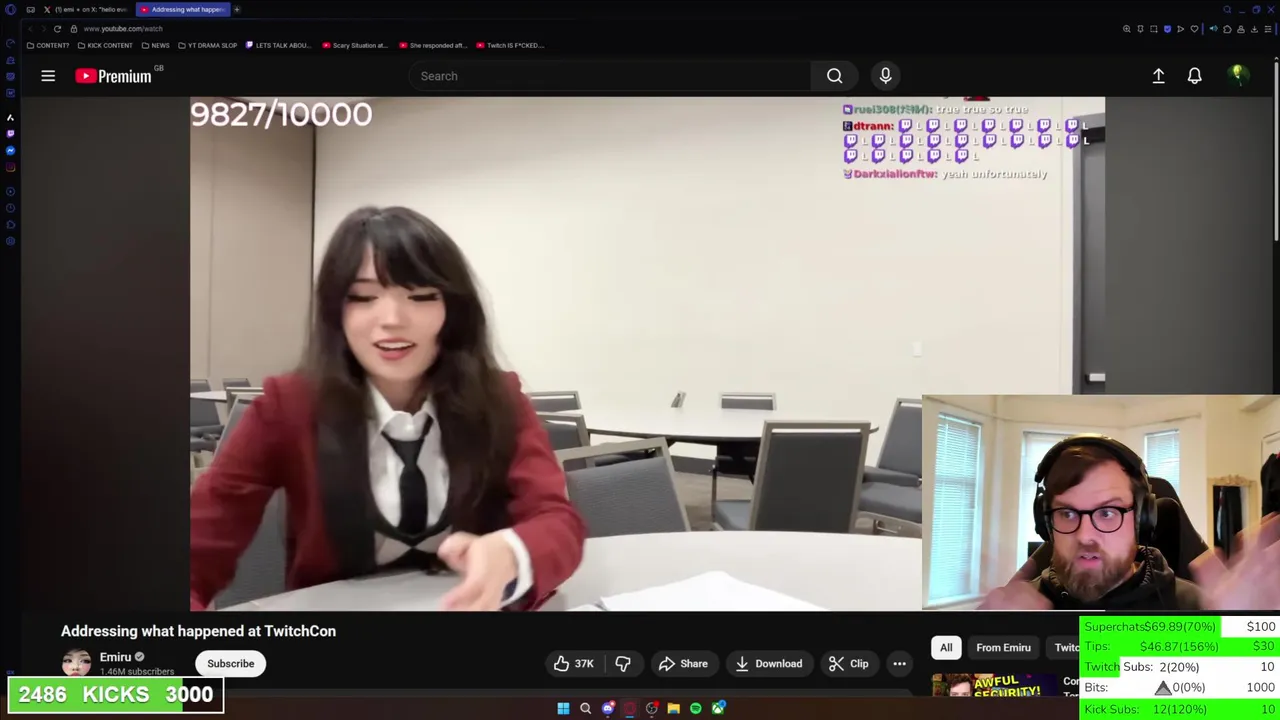Clip the video
The width and height of the screenshot is (1280, 720).
[848, 664]
